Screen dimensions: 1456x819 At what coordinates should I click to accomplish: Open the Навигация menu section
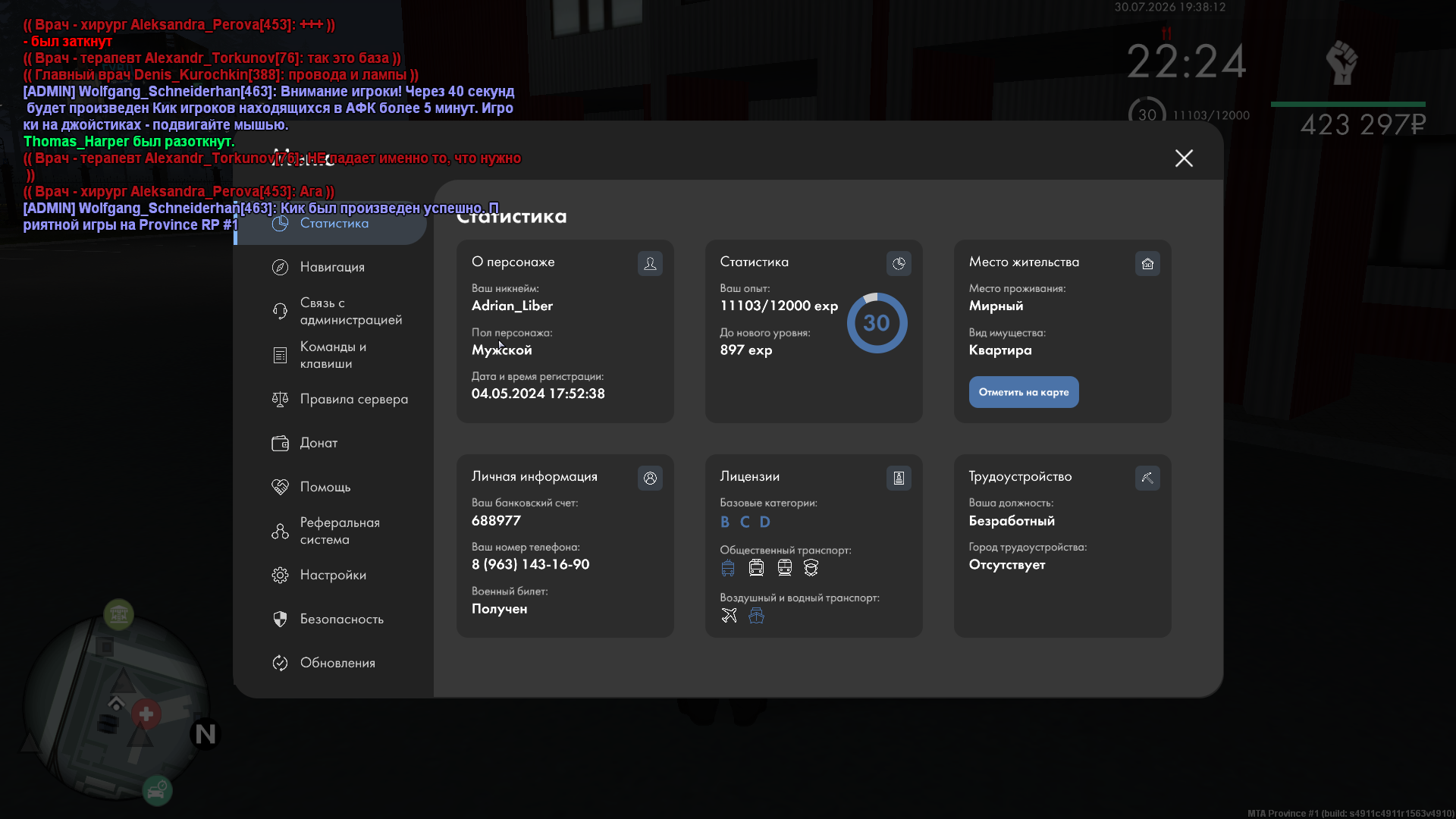pyautogui.click(x=331, y=267)
